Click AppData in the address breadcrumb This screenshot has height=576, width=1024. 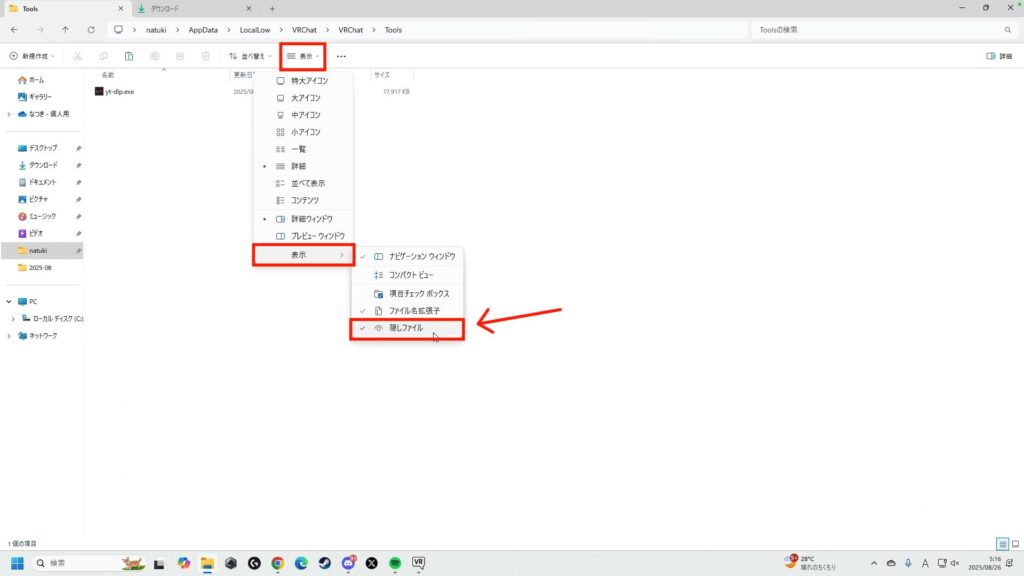point(203,30)
